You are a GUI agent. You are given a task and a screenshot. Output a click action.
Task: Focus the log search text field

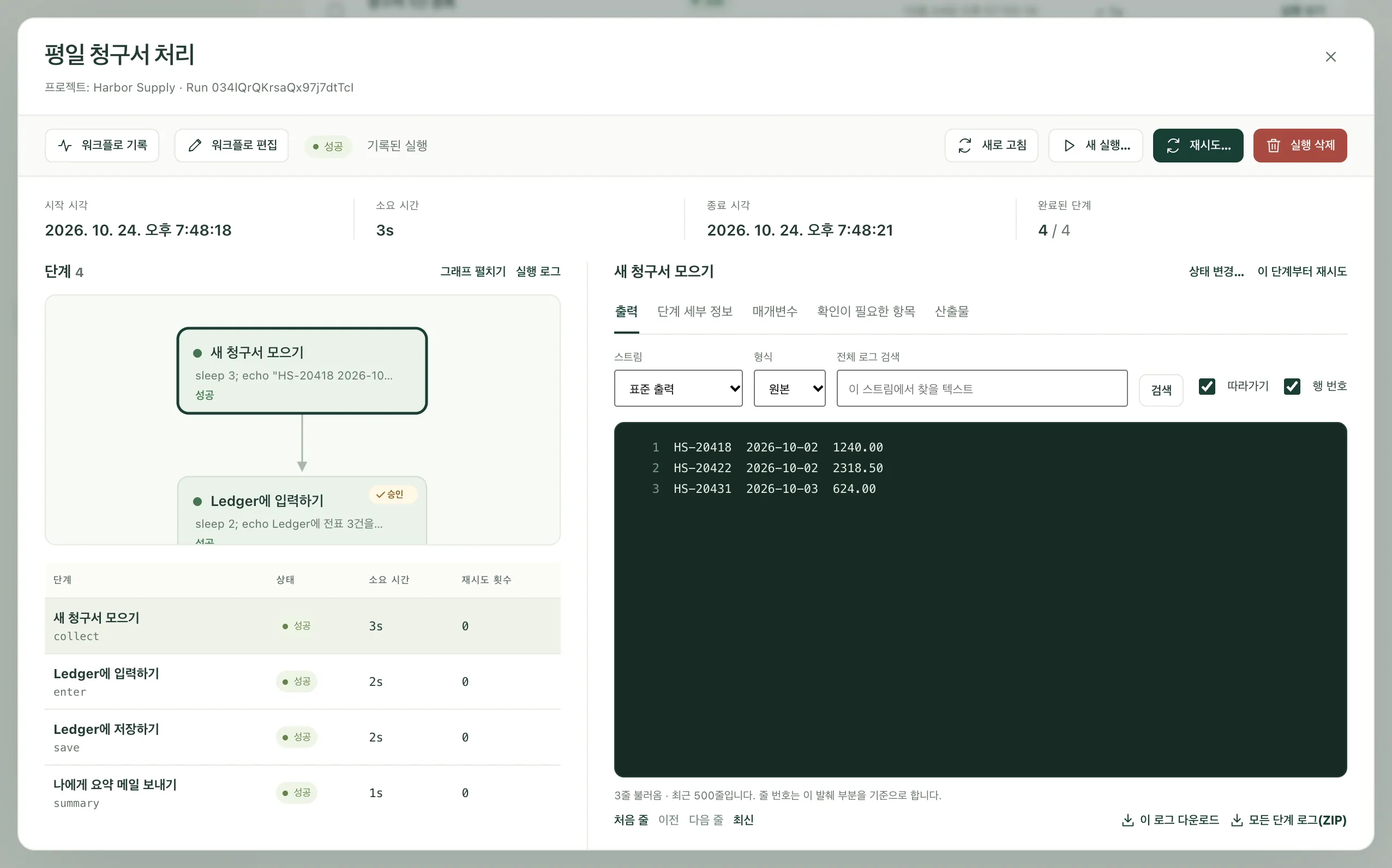(982, 388)
